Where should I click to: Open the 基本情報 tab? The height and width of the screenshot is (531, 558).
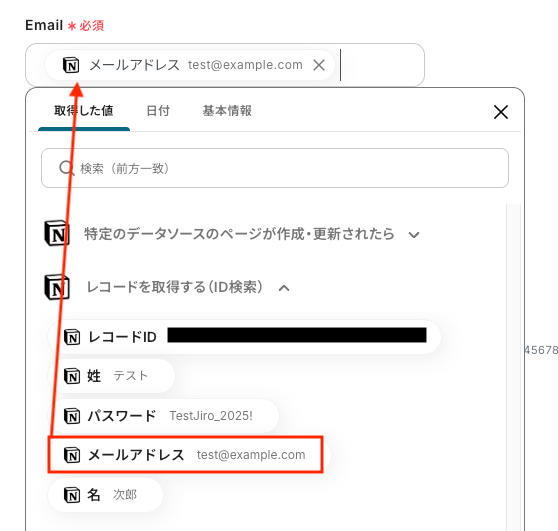click(227, 111)
